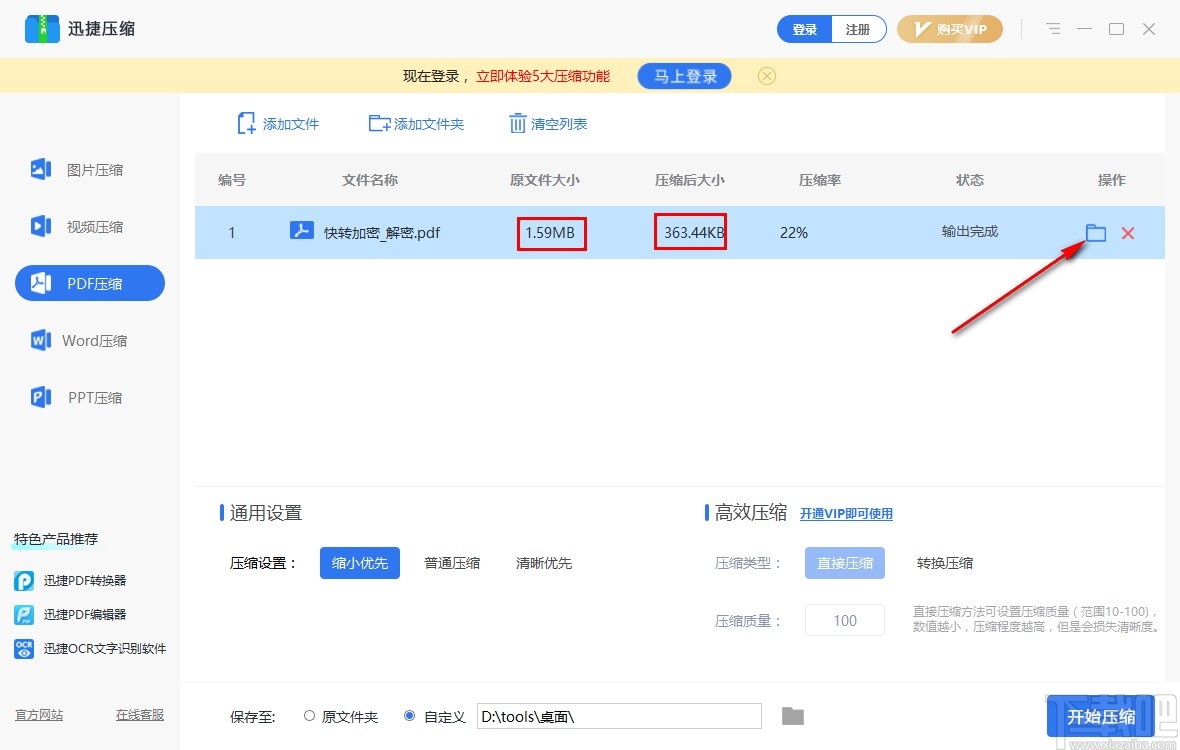Click the 原文件大小 column header
The height and width of the screenshot is (750, 1180).
[545, 180]
